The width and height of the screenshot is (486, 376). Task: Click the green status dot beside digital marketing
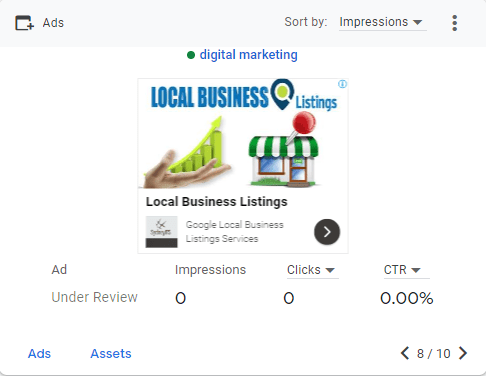(191, 55)
